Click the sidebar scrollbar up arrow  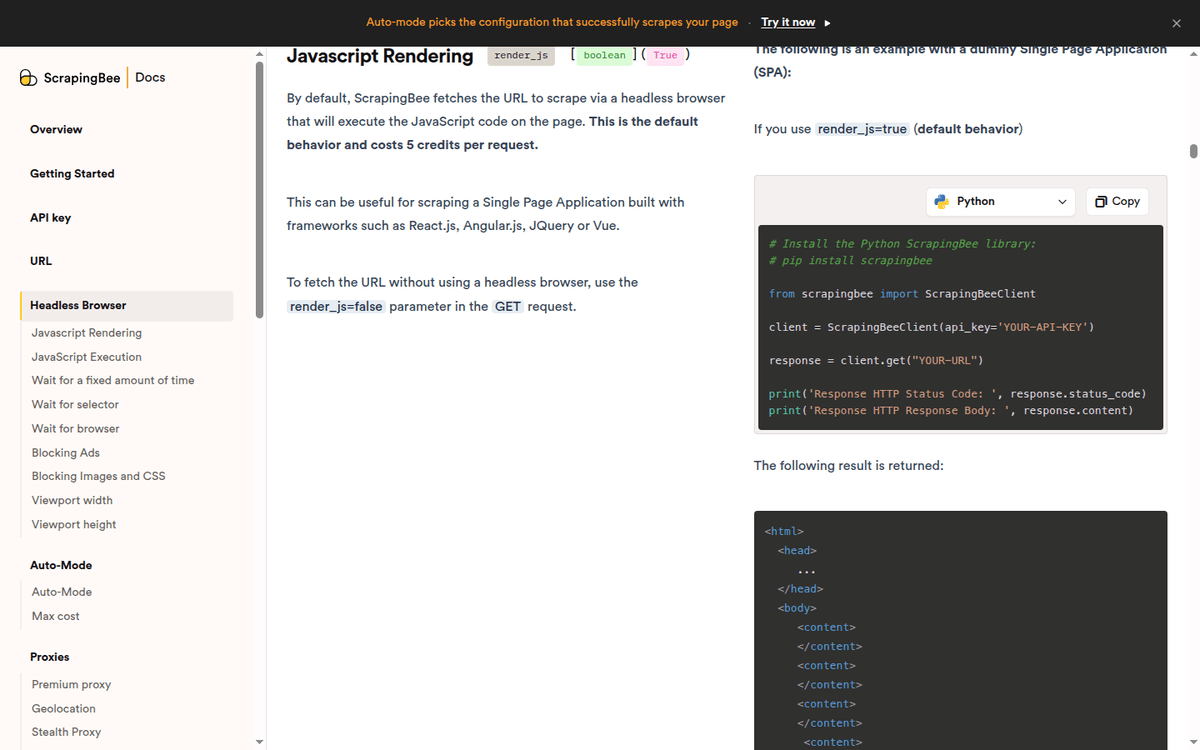pos(260,53)
